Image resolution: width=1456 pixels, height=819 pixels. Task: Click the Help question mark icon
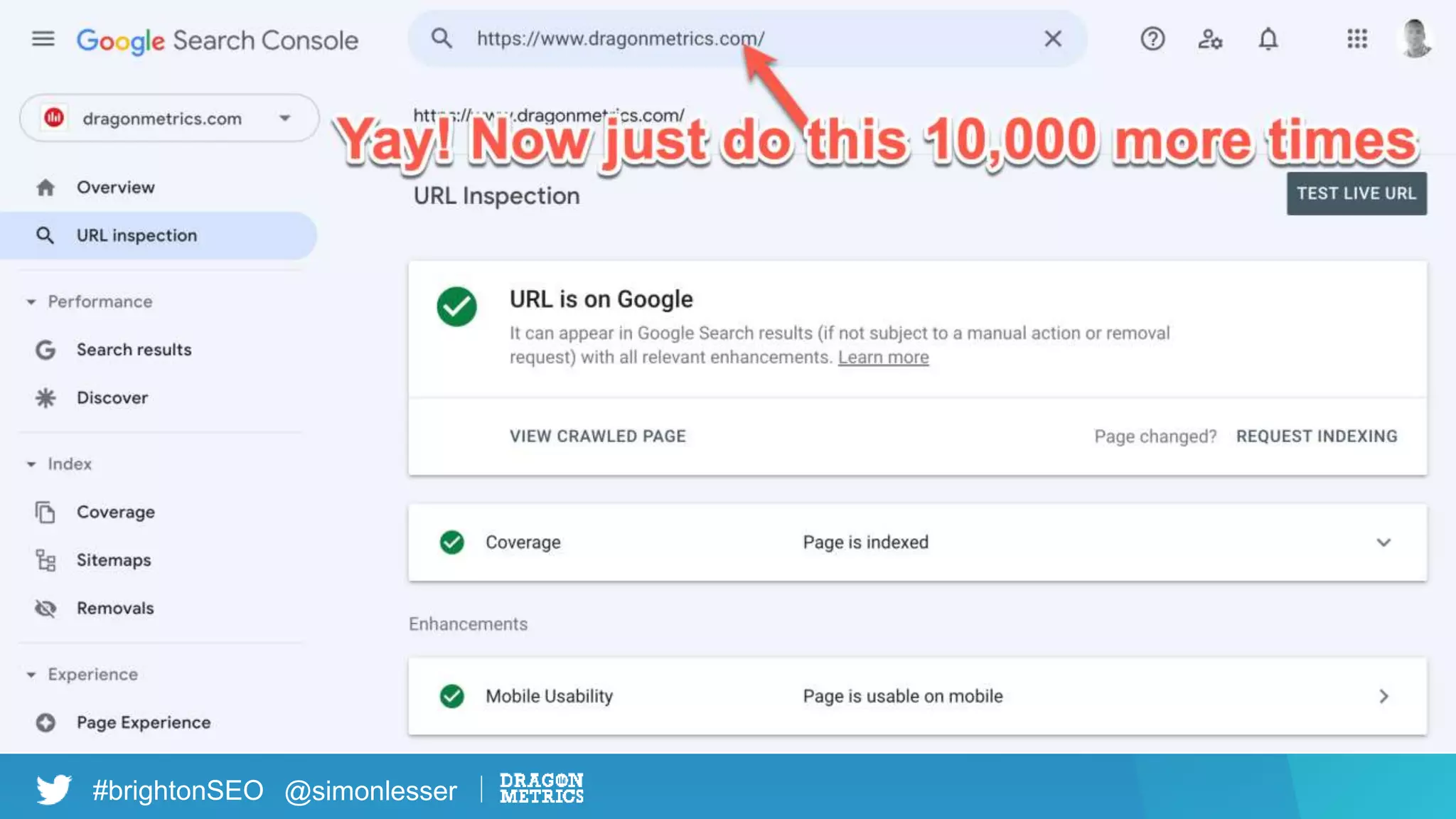(1152, 39)
